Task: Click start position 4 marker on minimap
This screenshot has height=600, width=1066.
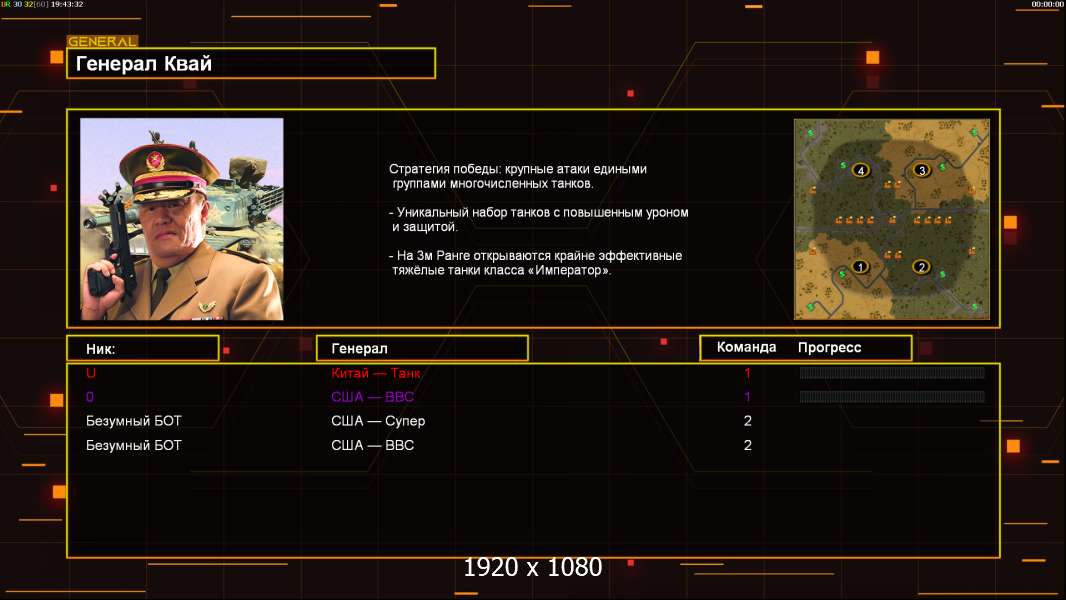Action: coord(861,170)
